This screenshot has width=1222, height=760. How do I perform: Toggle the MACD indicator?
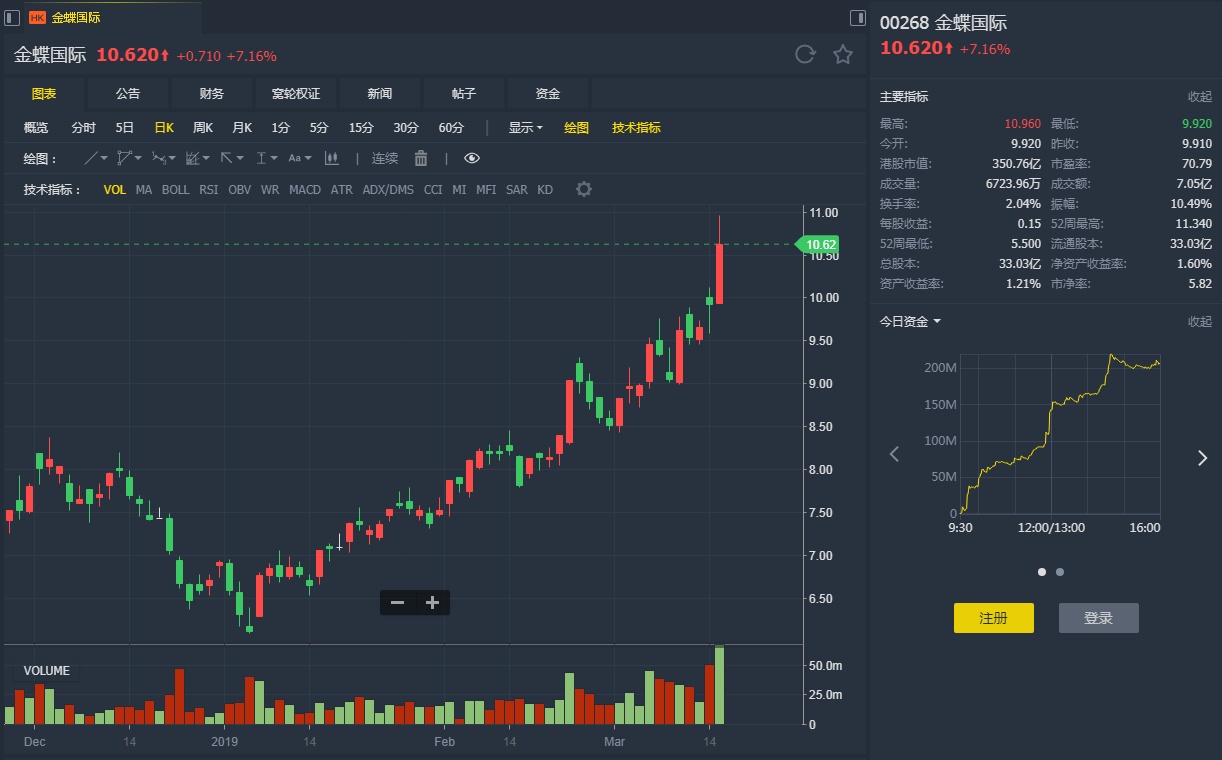(305, 190)
